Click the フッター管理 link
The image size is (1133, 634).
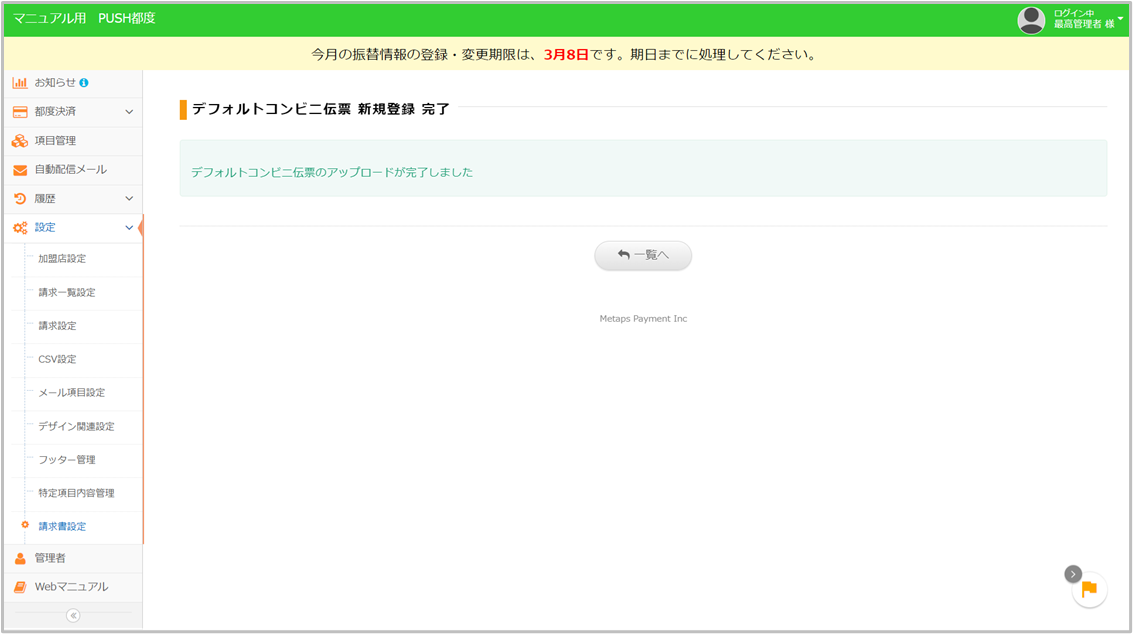coord(67,460)
